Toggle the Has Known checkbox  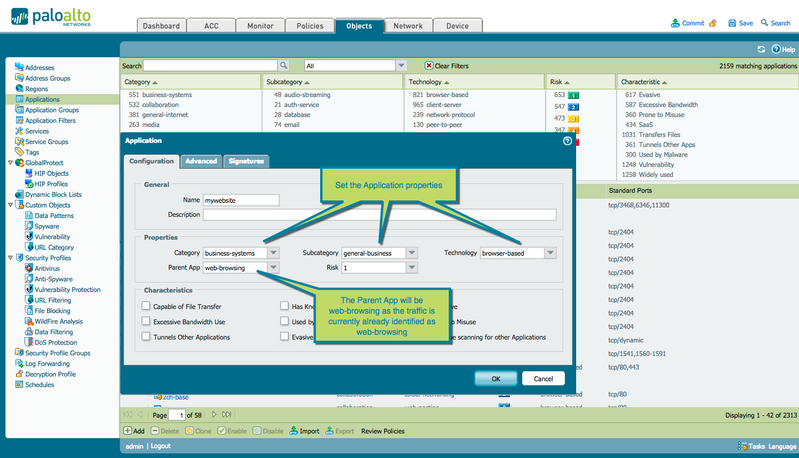click(284, 306)
